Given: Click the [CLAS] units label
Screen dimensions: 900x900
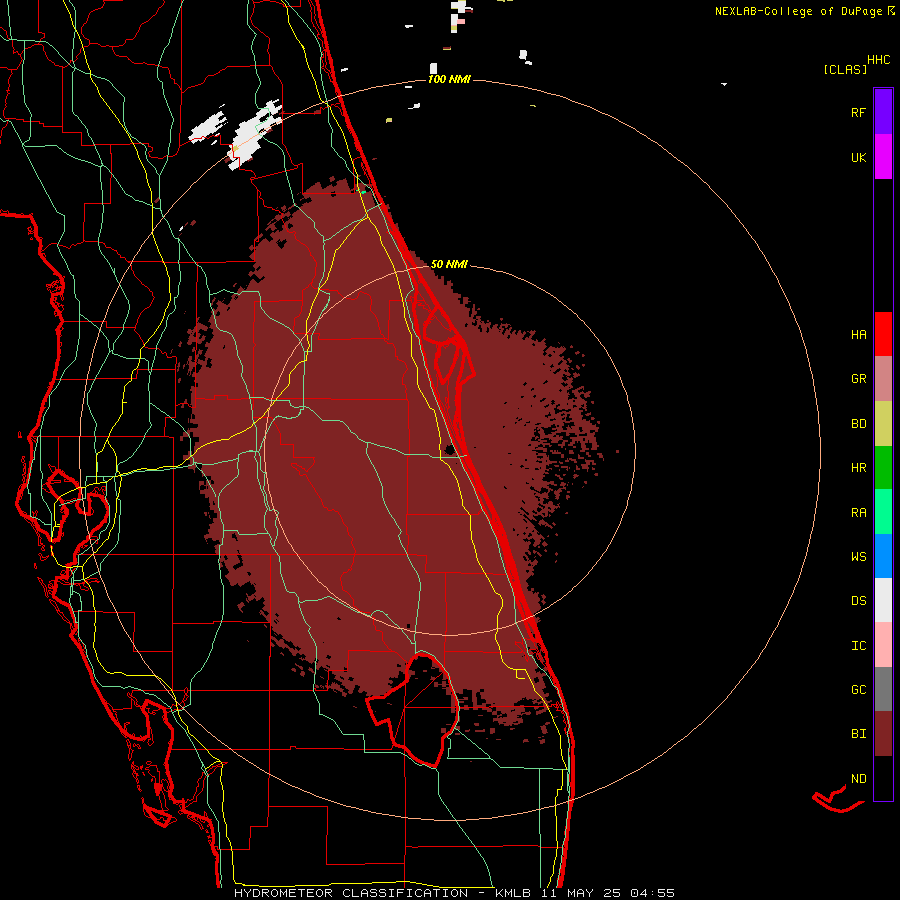Looking at the screenshot, I should click(x=845, y=69).
